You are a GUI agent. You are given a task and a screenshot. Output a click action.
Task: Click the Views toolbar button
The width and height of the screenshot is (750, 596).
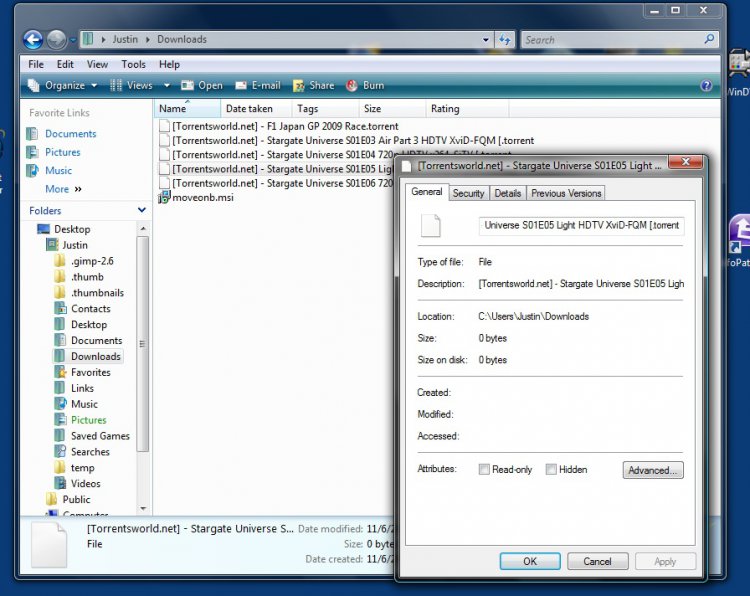pyautogui.click(x=132, y=85)
